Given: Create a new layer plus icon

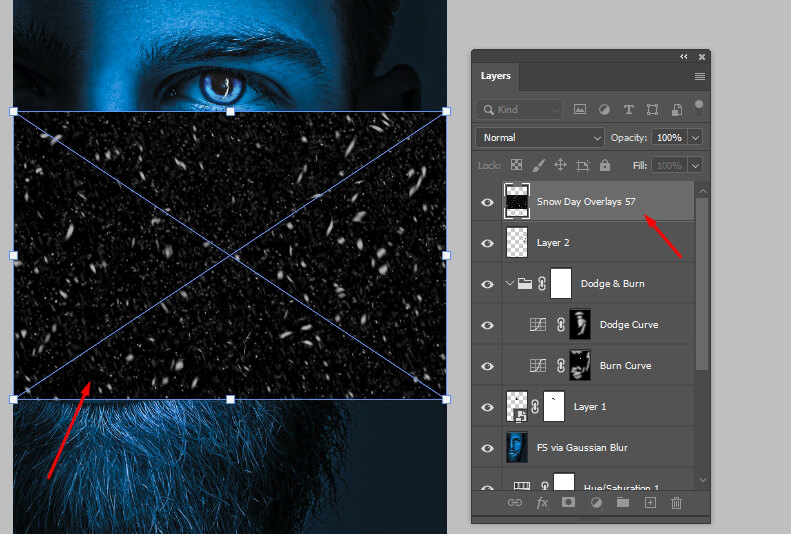Looking at the screenshot, I should click(650, 503).
